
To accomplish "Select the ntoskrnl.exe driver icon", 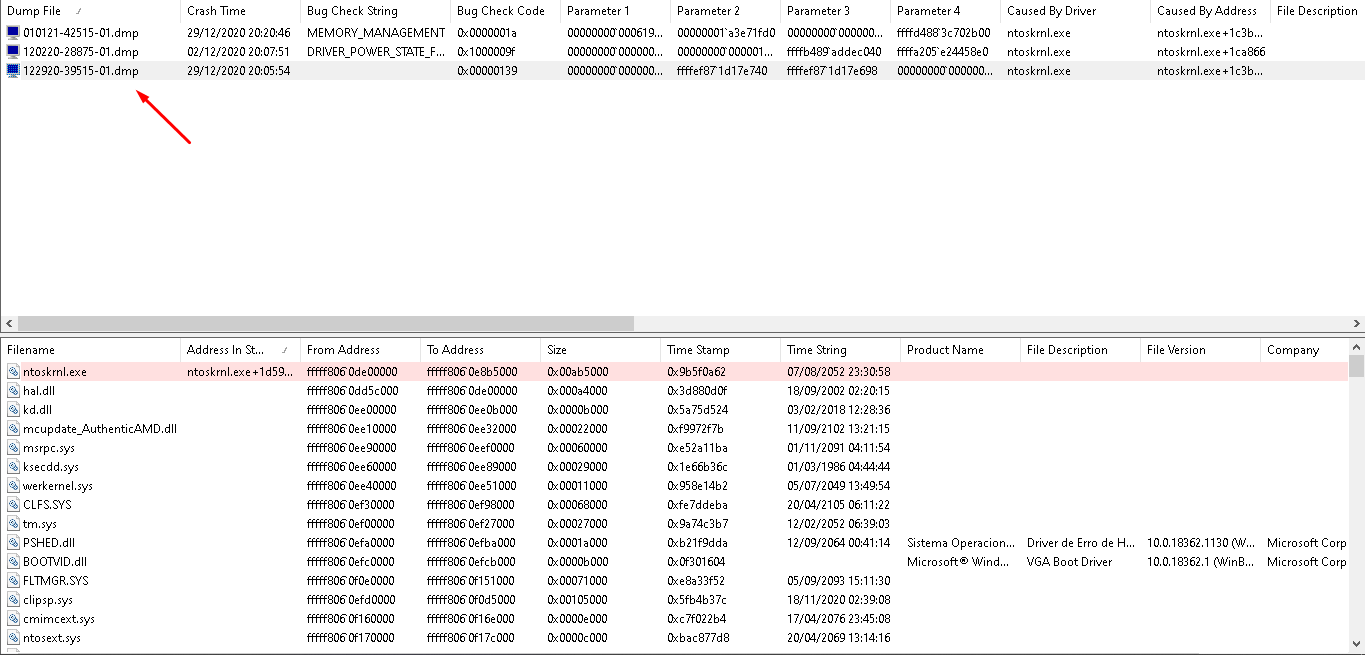I will coord(13,372).
